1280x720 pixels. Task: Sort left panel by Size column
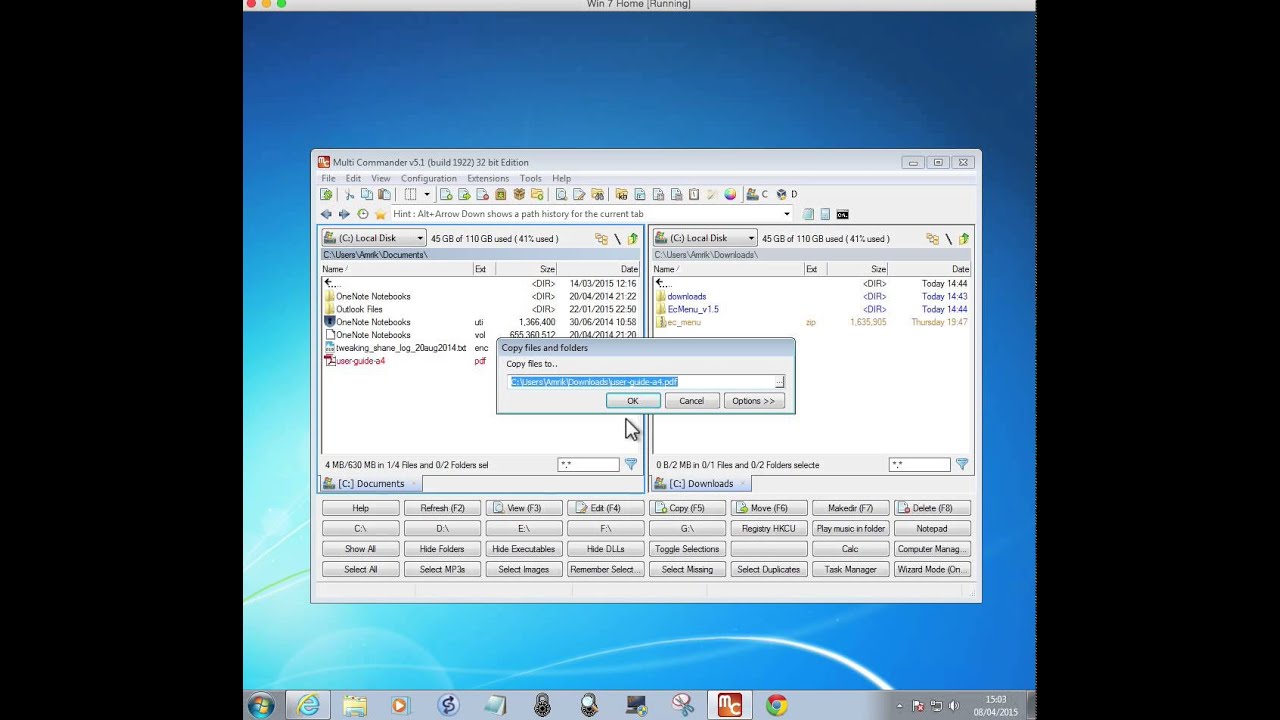pos(527,269)
